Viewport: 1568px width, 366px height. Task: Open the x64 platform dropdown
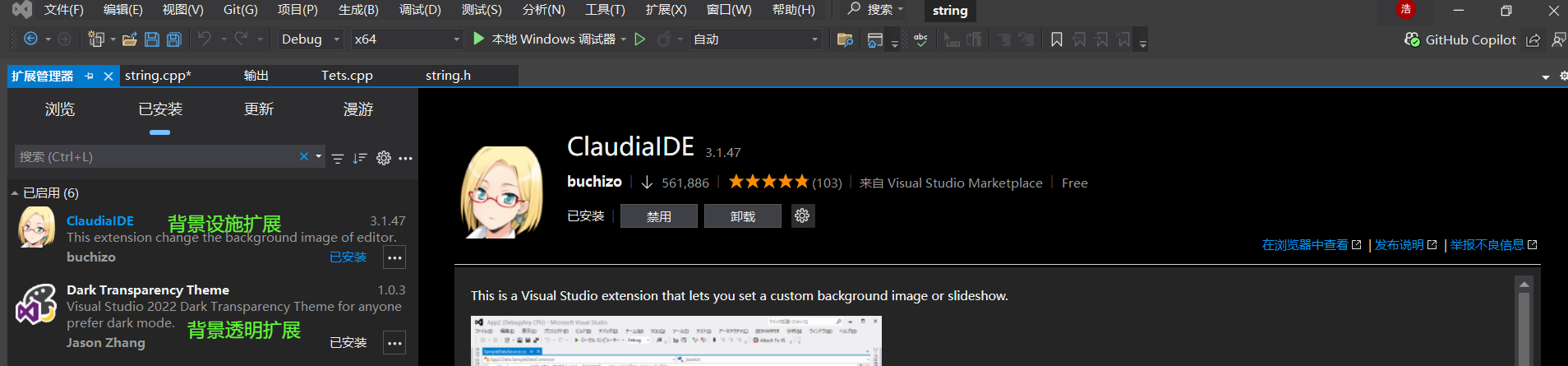407,39
